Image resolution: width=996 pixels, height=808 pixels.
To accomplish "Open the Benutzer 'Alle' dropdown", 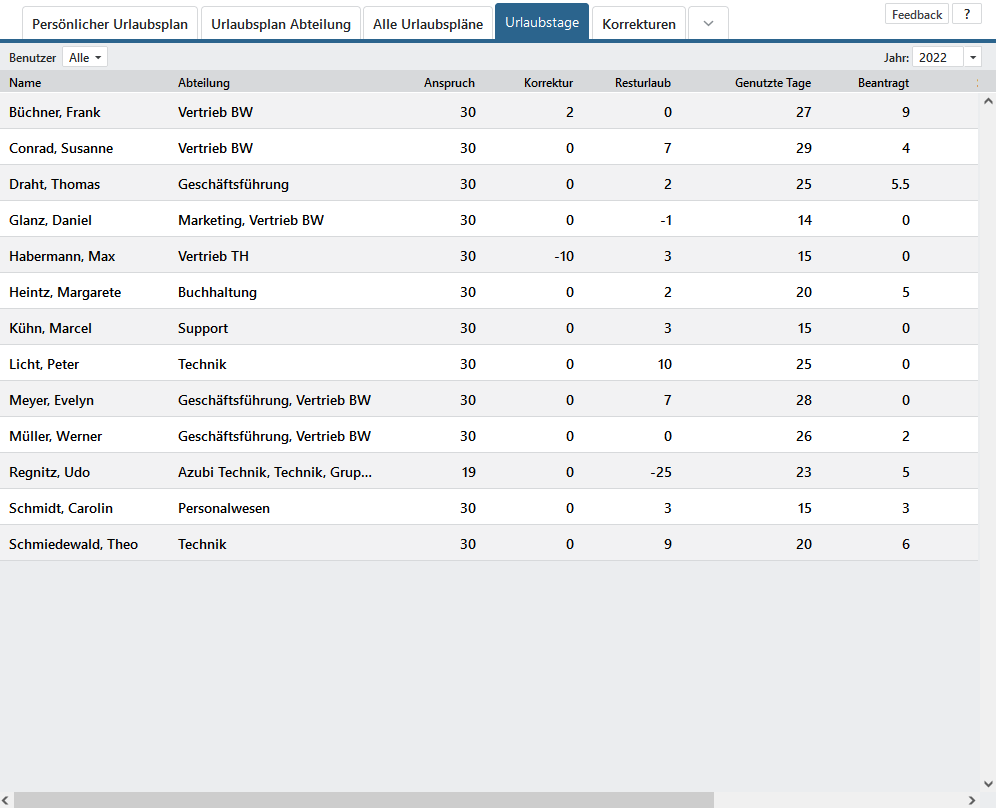I will tap(85, 58).
